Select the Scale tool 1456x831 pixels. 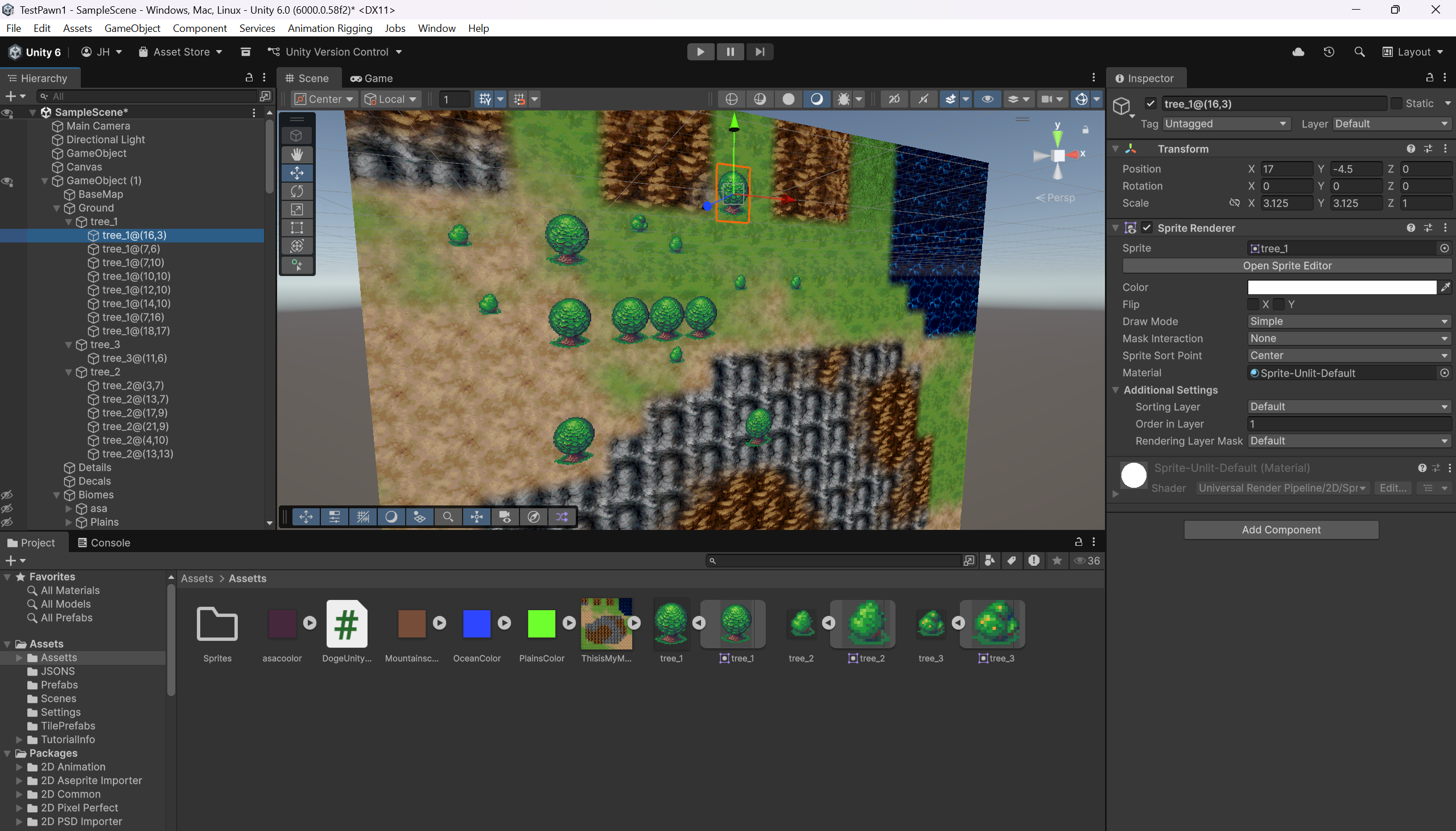pos(296,209)
